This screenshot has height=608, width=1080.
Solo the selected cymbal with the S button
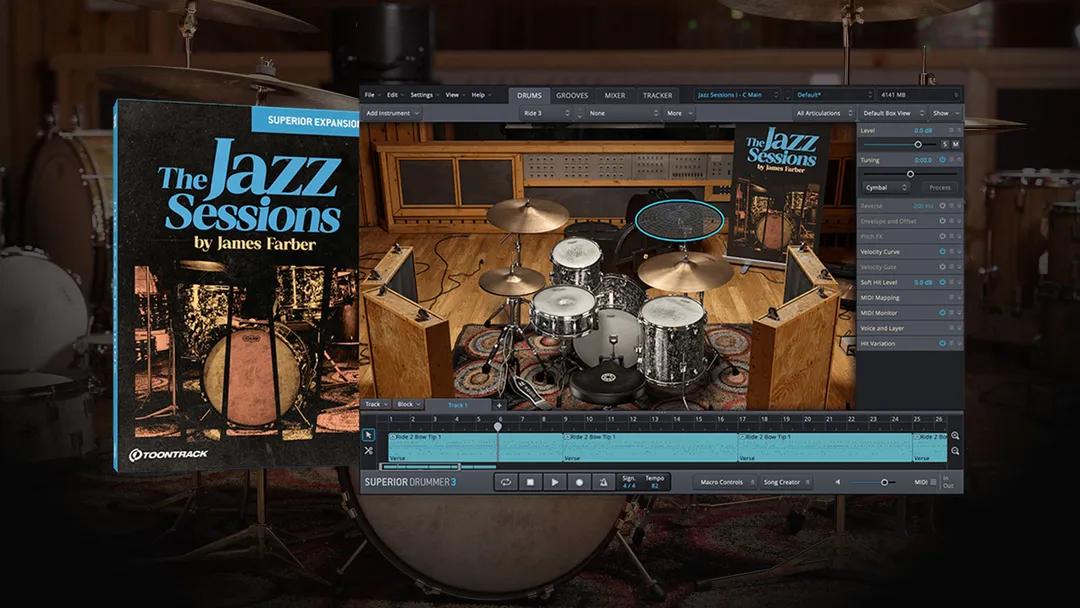click(x=945, y=144)
